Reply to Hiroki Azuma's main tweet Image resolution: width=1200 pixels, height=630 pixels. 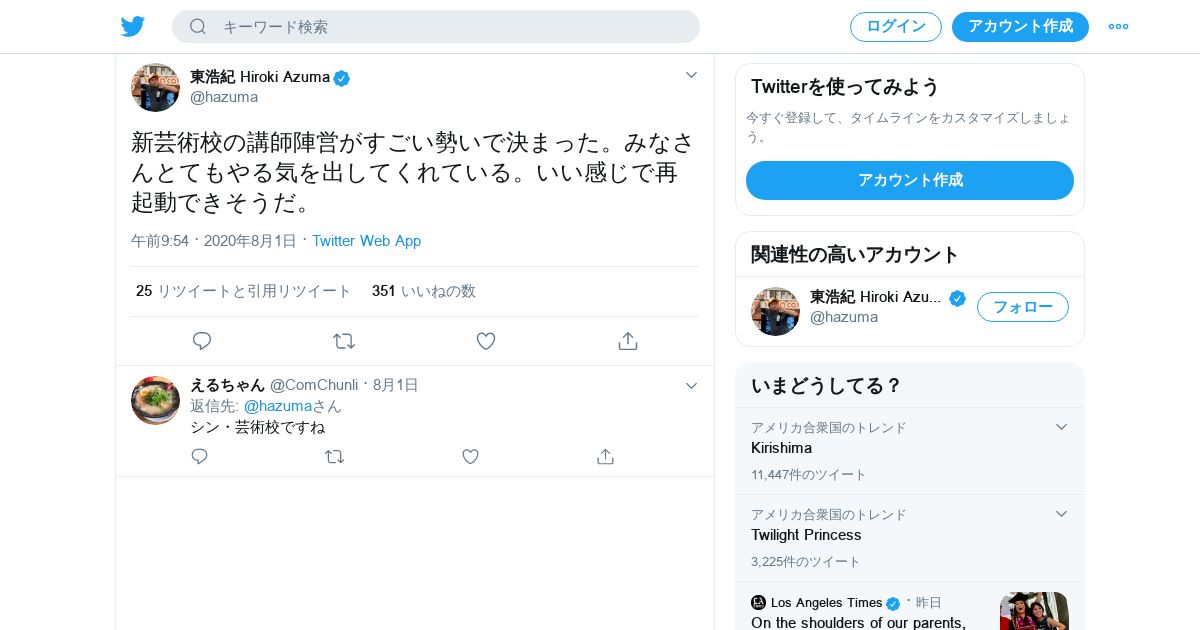(x=202, y=341)
